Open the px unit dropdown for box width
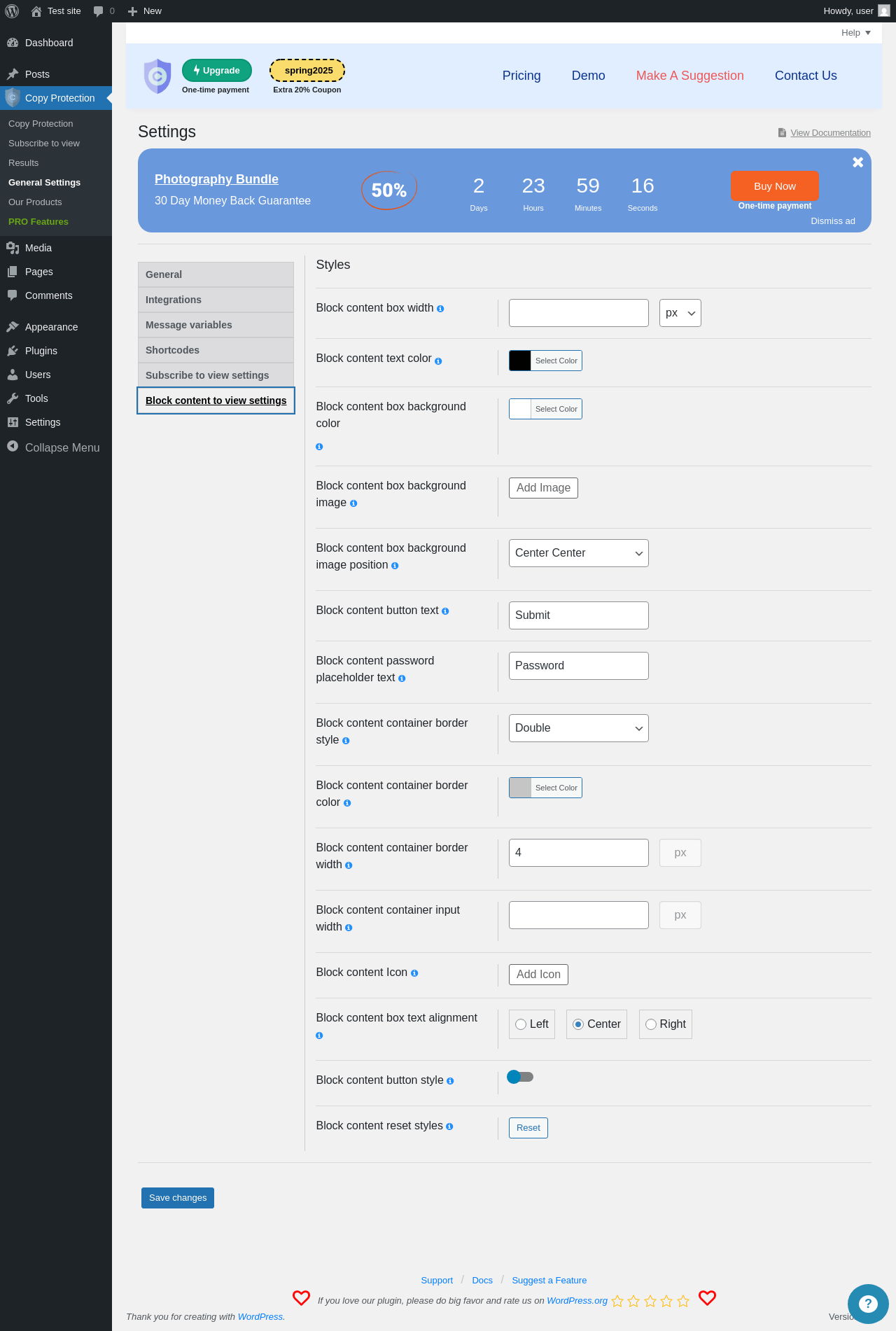Viewport: 896px width, 1331px height. 680,313
